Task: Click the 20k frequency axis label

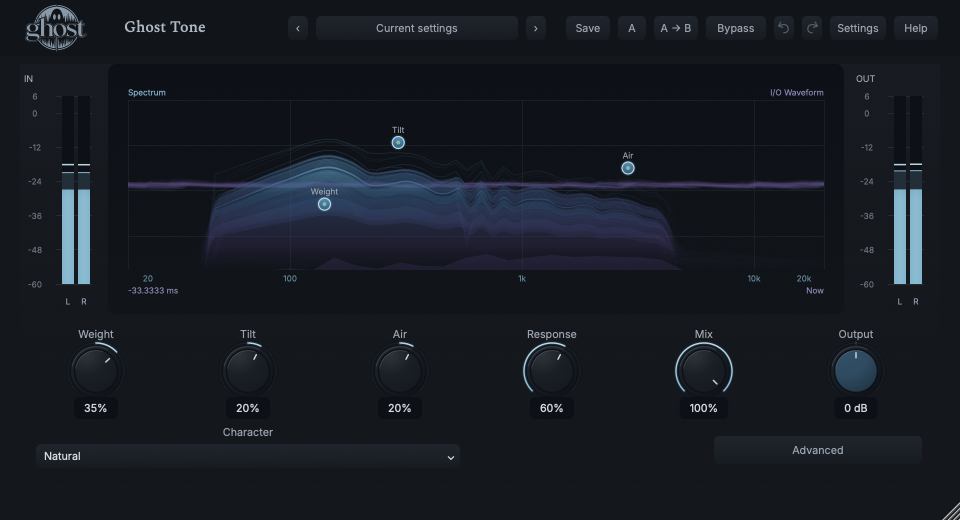Action: [x=804, y=279]
